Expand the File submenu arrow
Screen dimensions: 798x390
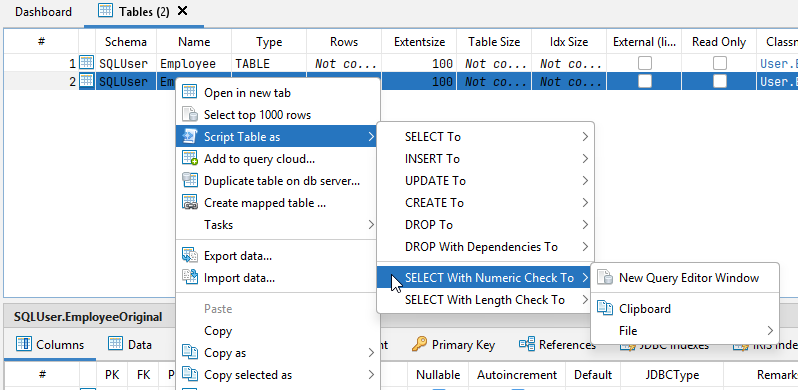pos(770,330)
